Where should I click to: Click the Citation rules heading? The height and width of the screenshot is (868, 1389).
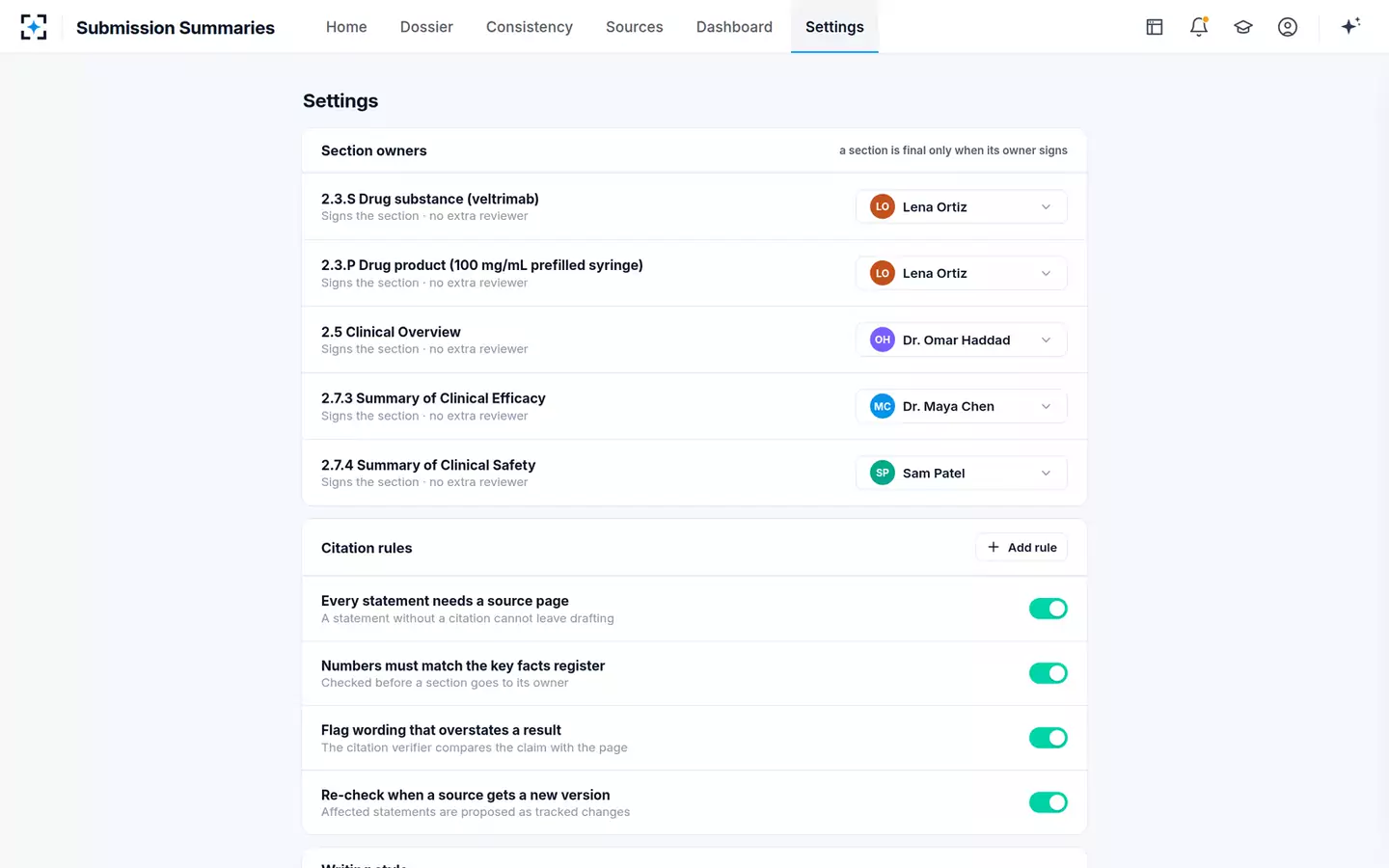[367, 548]
